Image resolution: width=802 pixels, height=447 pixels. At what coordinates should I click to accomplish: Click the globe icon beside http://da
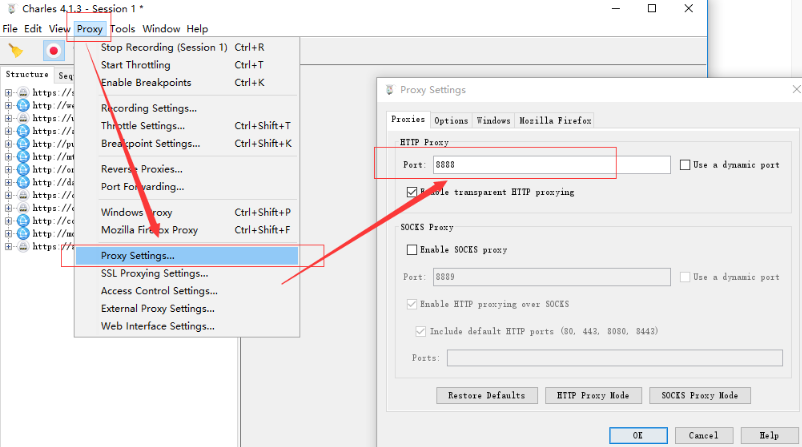23,182
